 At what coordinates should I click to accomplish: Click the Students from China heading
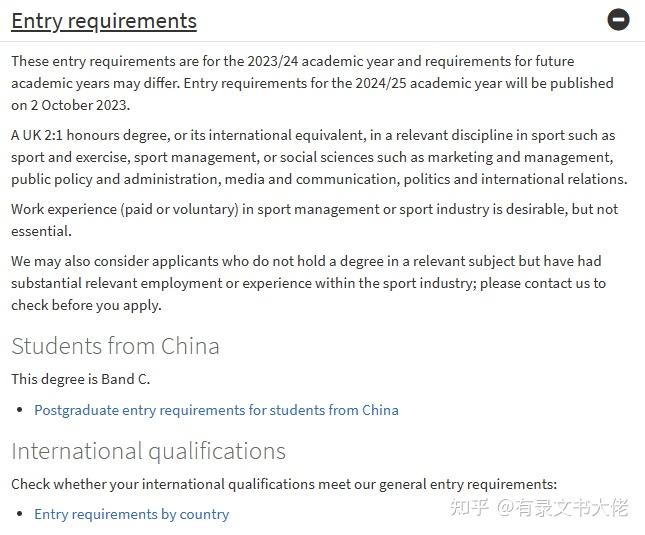point(115,346)
